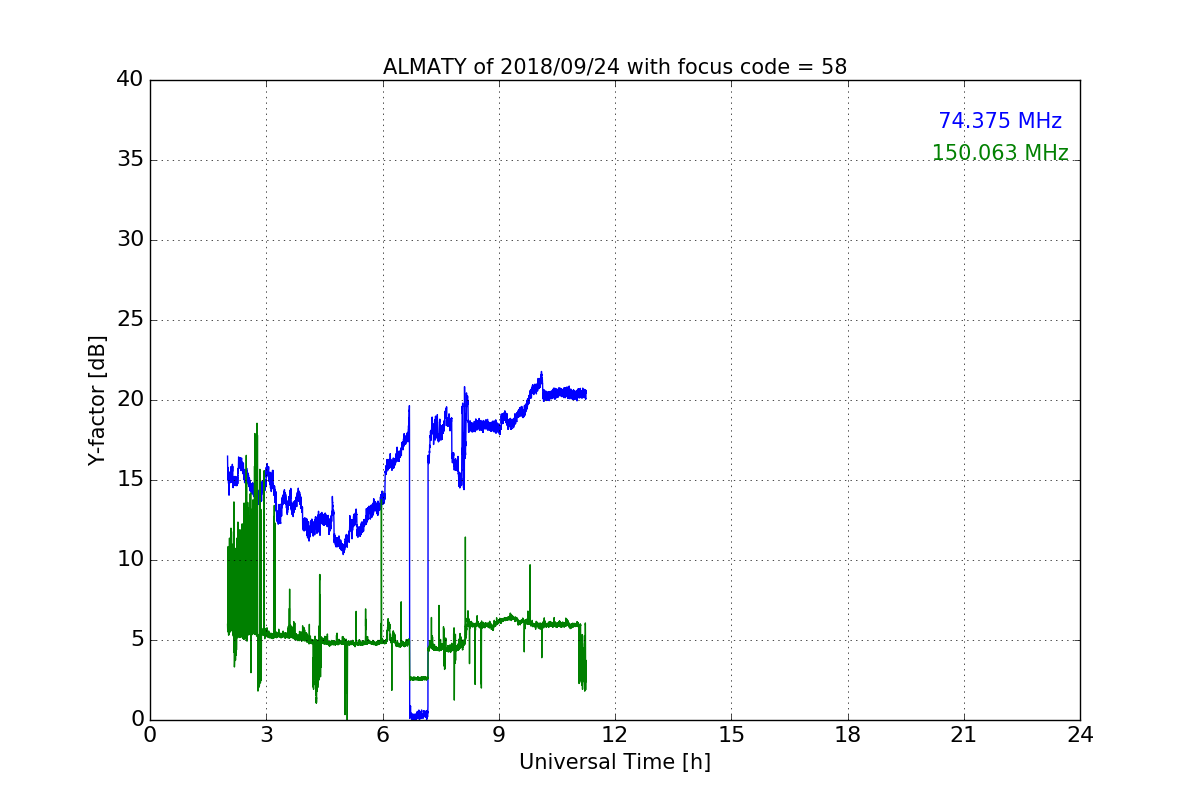Select the blue 74.375 MHz legend label
Screen dimensions: 1200x800
(x=1000, y=121)
